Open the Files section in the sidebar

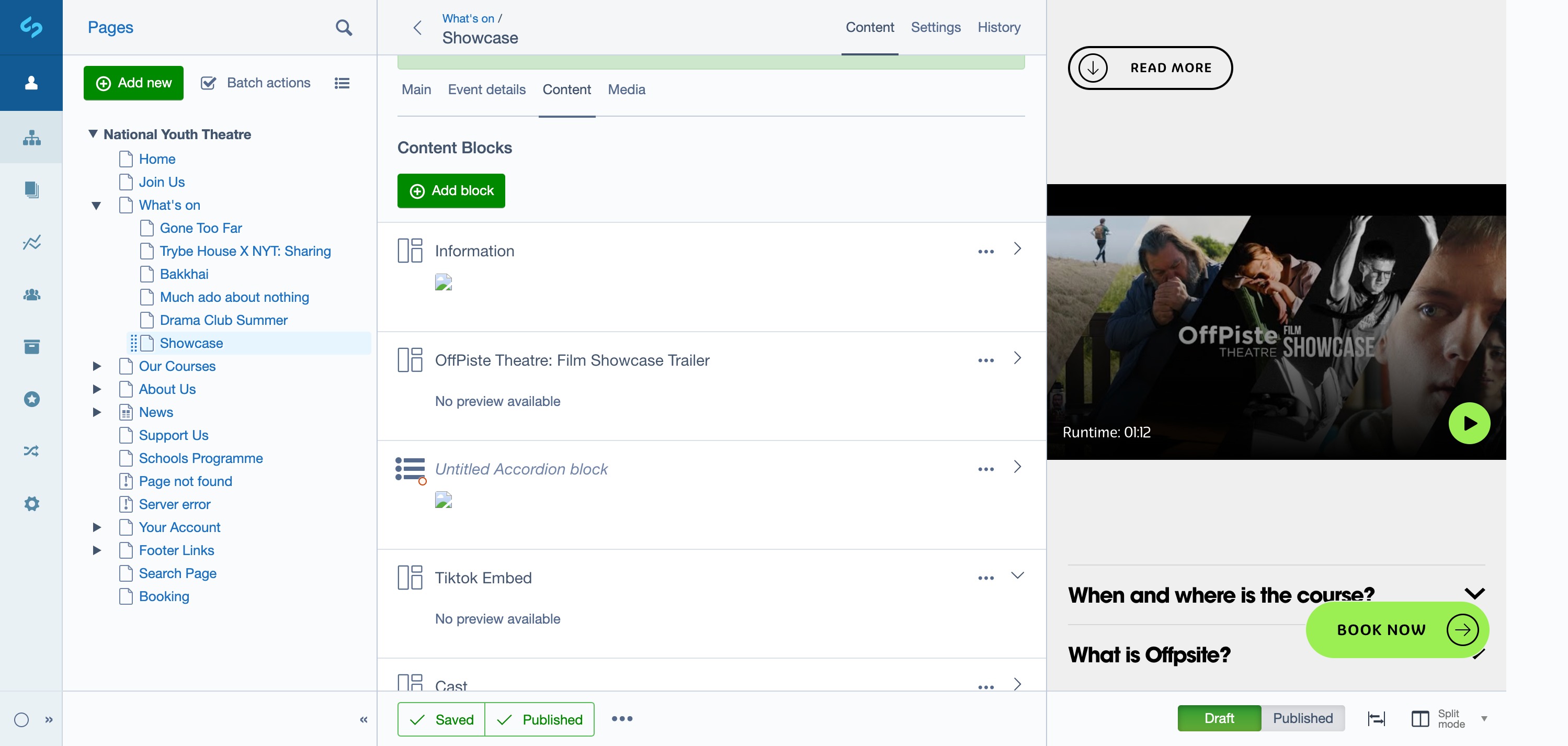(x=32, y=189)
